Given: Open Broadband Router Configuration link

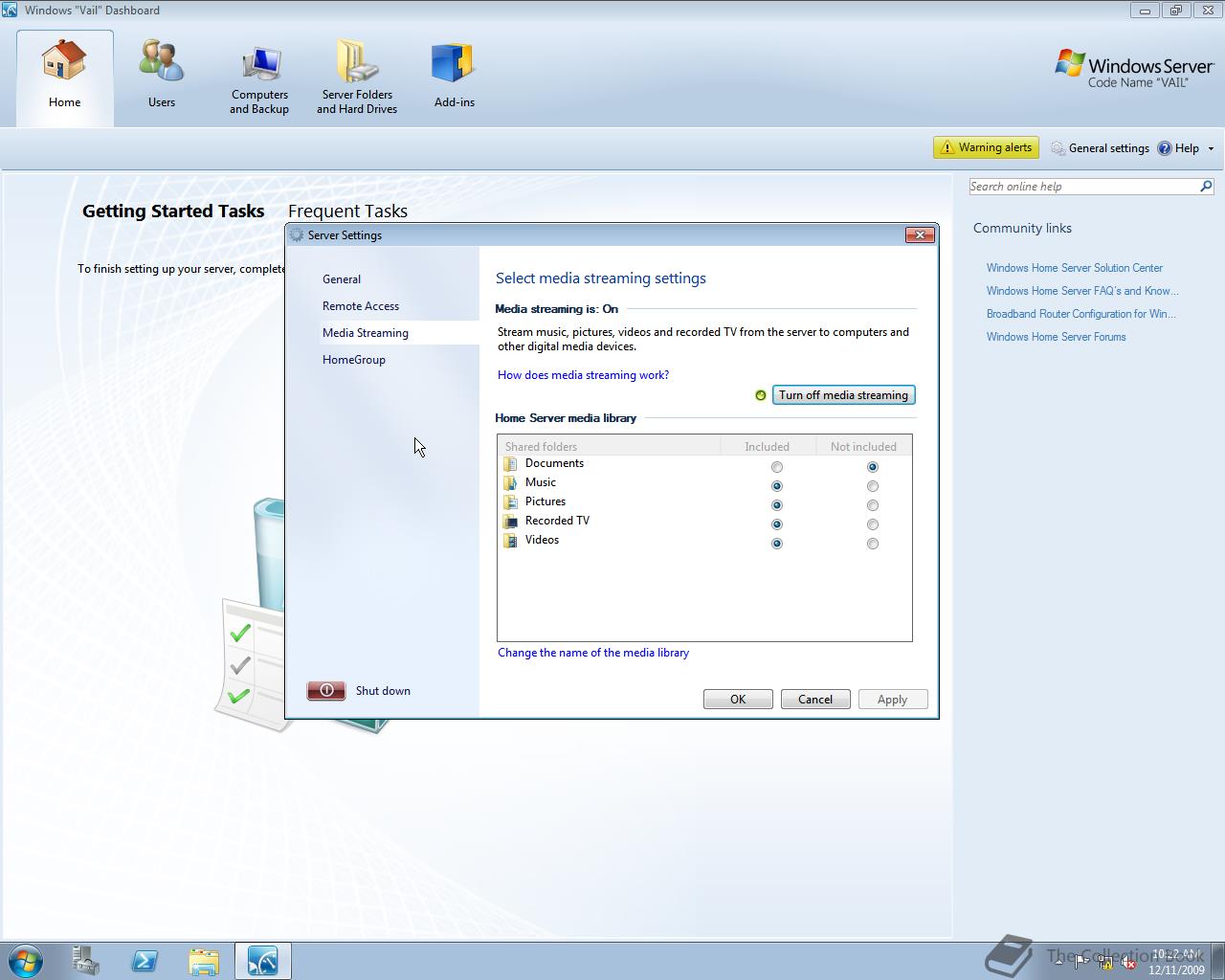Looking at the screenshot, I should [x=1081, y=314].
